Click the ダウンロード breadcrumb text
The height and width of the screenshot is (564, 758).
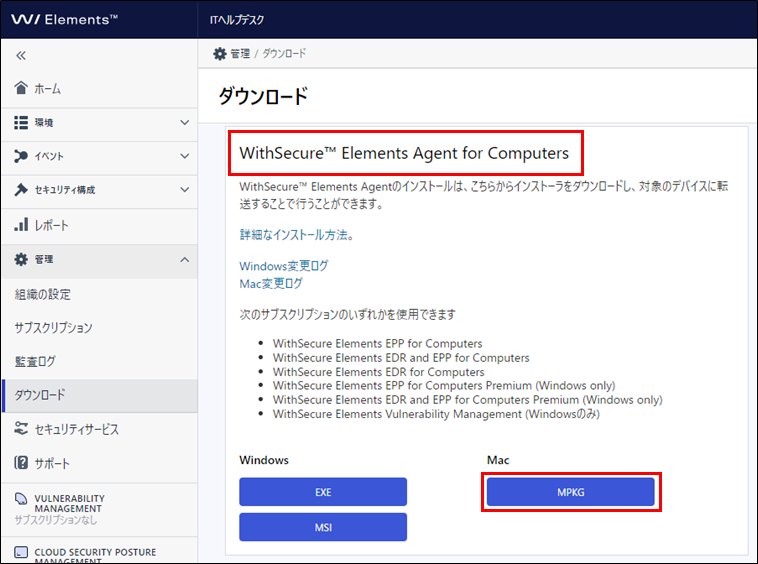(284, 54)
